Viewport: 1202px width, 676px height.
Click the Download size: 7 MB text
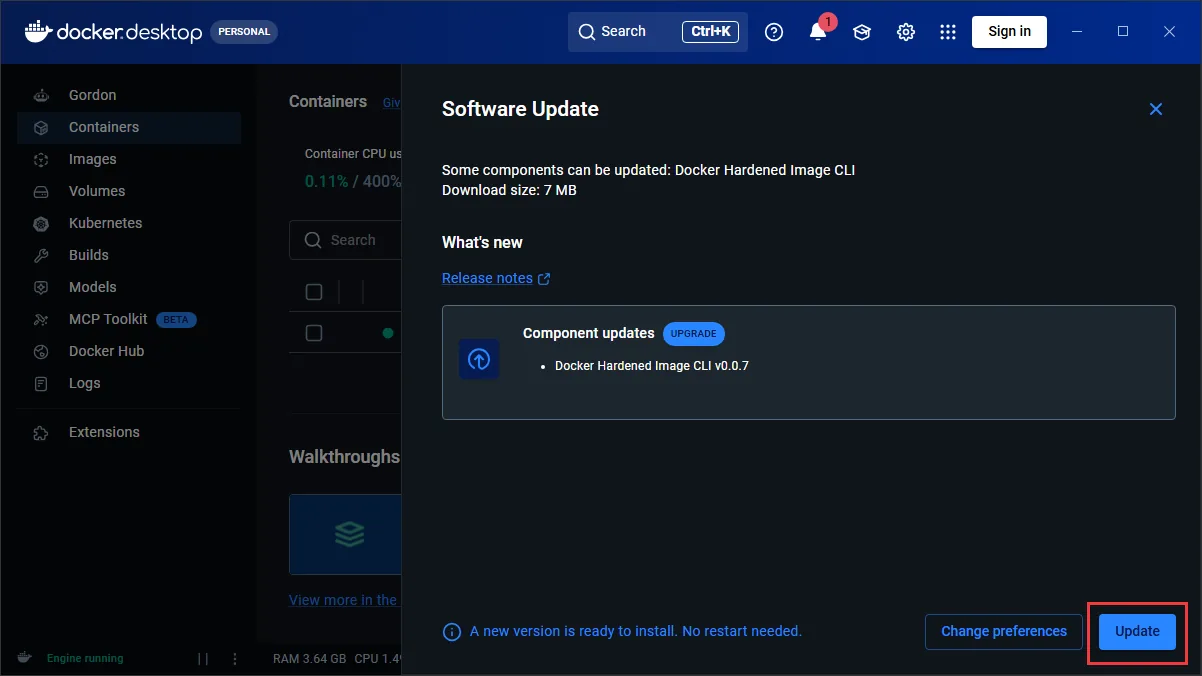[509, 190]
